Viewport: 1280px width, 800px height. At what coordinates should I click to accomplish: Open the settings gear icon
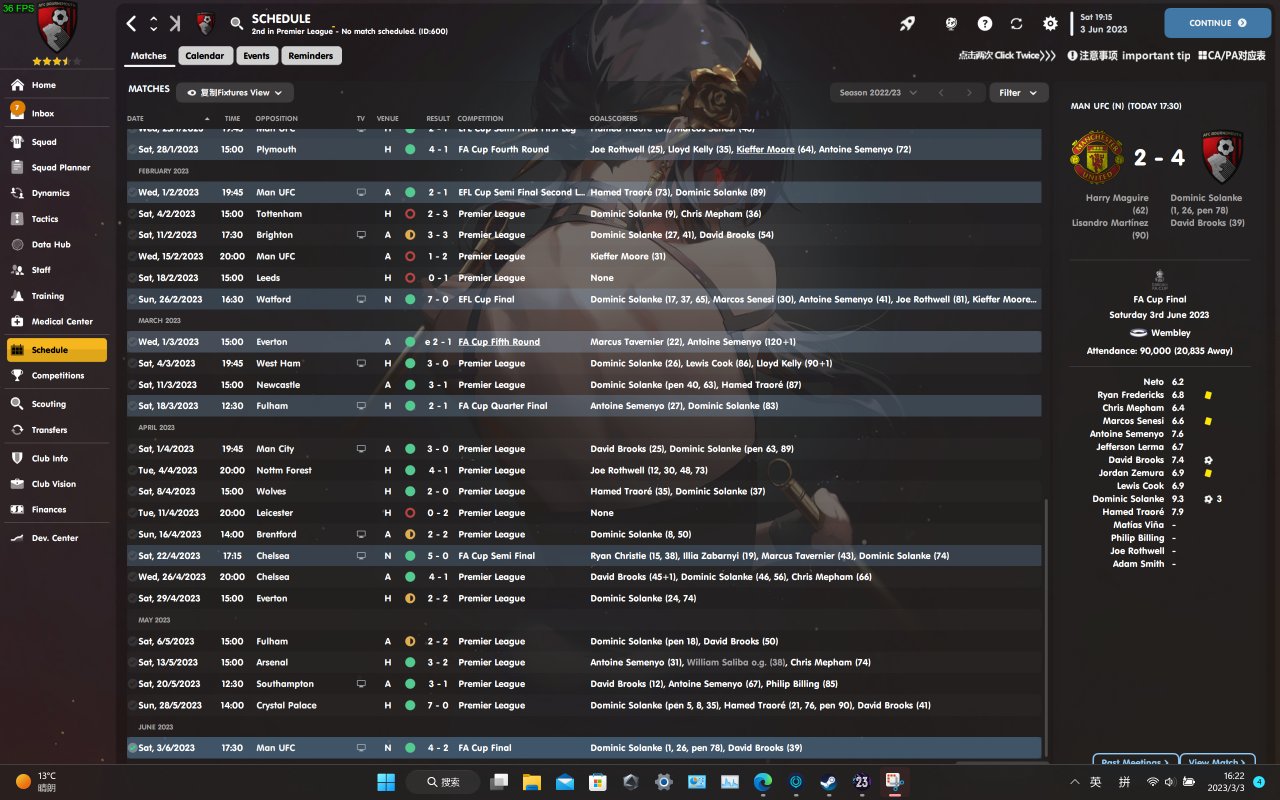(1050, 23)
